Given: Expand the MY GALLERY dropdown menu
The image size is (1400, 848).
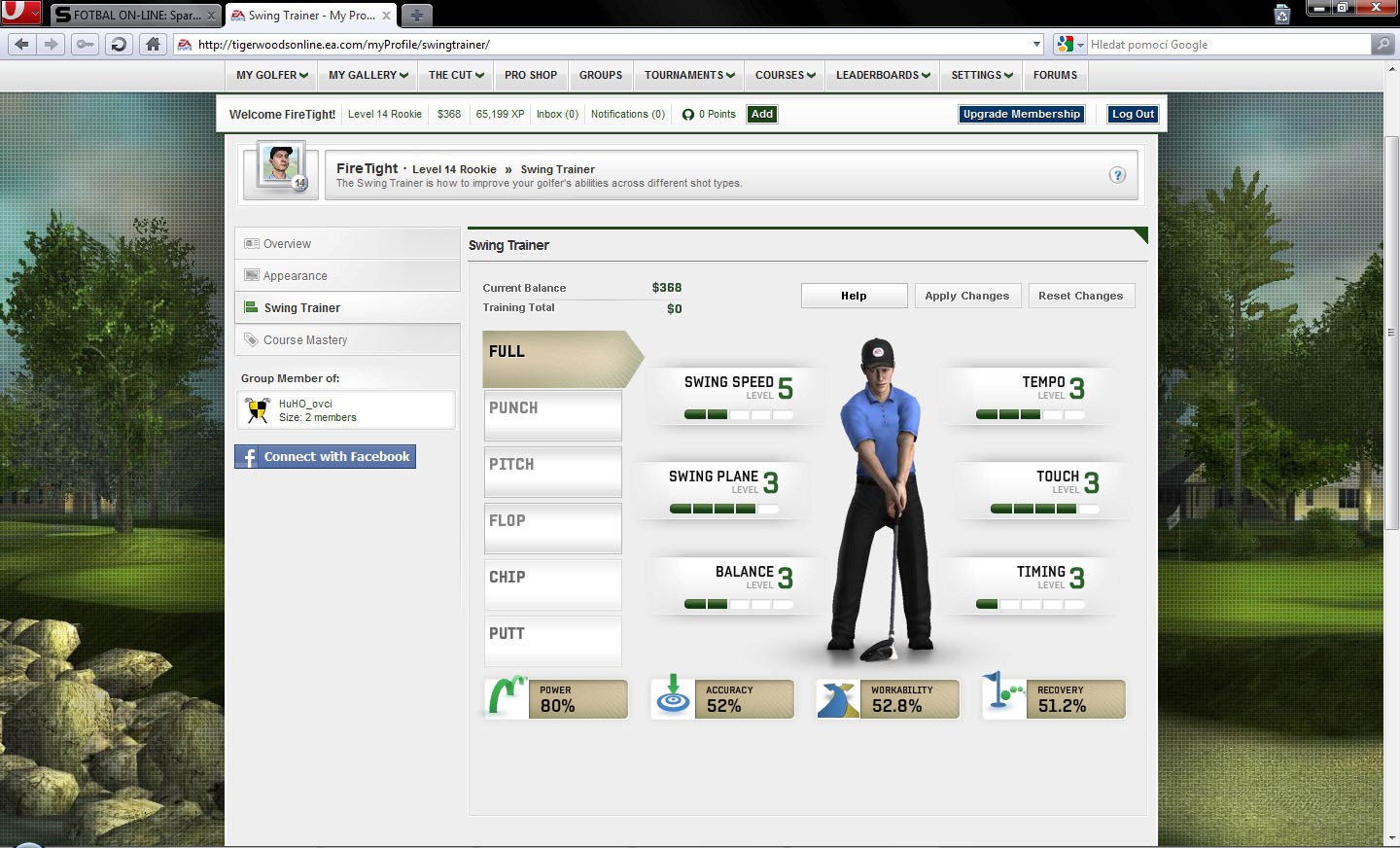Looking at the screenshot, I should click(367, 75).
